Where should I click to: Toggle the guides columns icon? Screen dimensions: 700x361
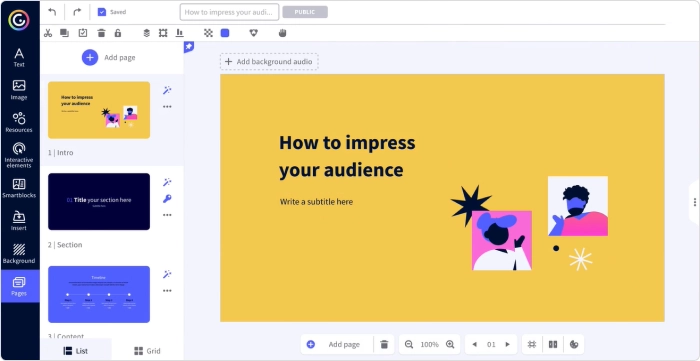553,344
